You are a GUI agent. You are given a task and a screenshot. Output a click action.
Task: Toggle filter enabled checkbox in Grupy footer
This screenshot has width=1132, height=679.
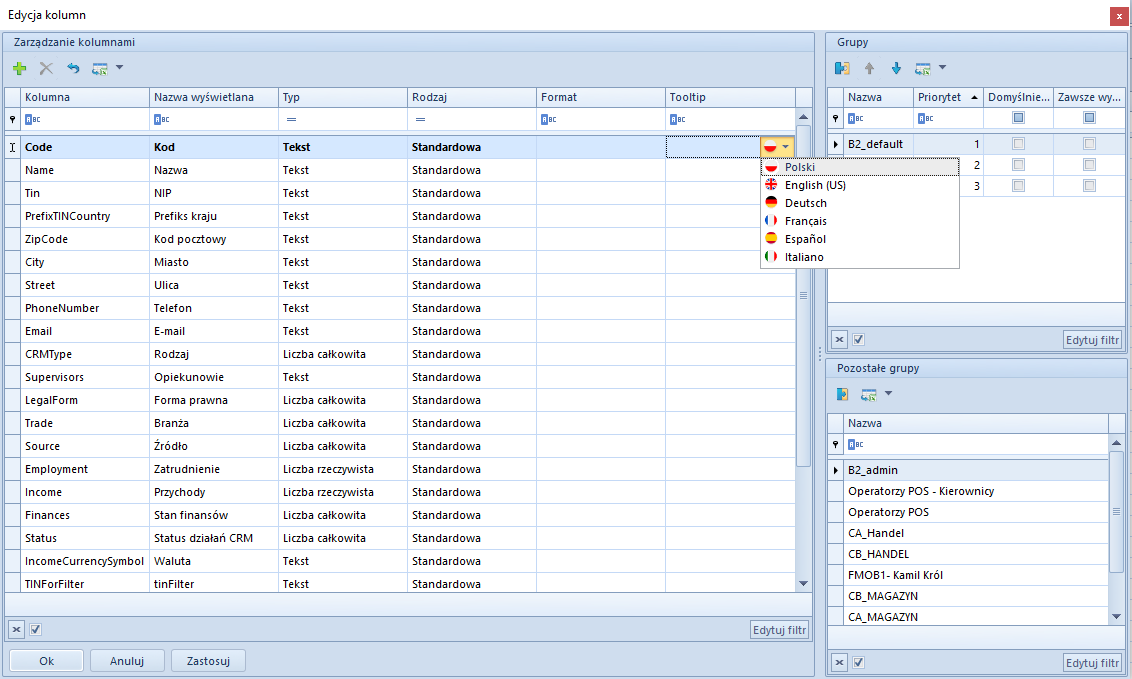858,339
